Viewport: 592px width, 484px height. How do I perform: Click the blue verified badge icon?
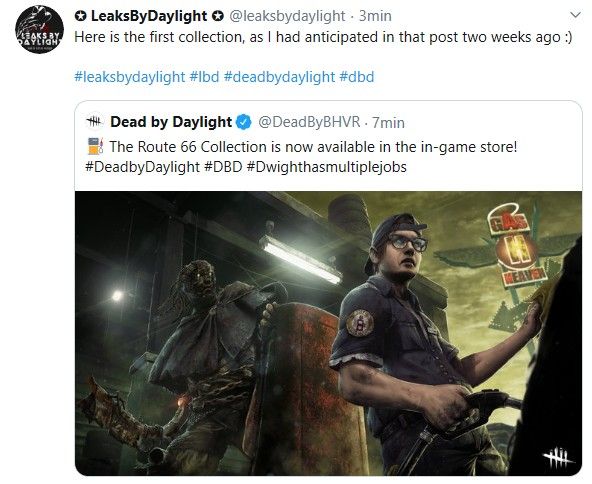click(244, 122)
